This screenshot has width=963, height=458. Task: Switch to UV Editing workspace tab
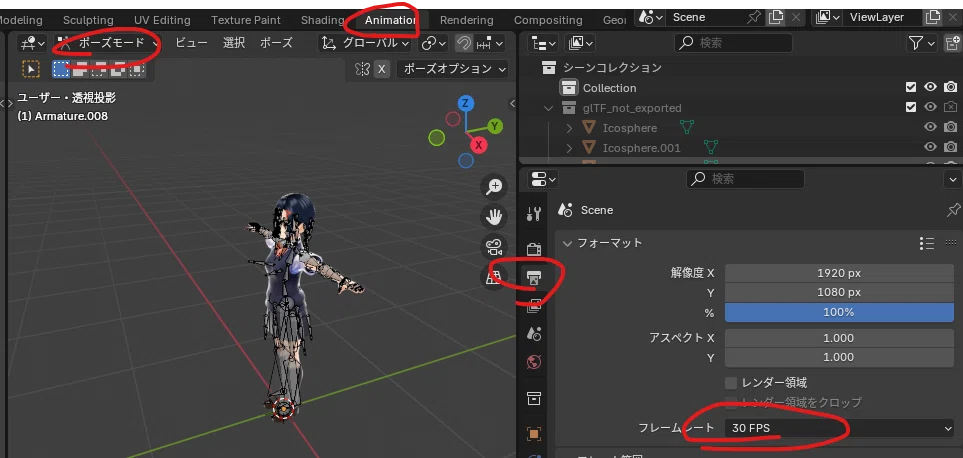(x=162, y=20)
